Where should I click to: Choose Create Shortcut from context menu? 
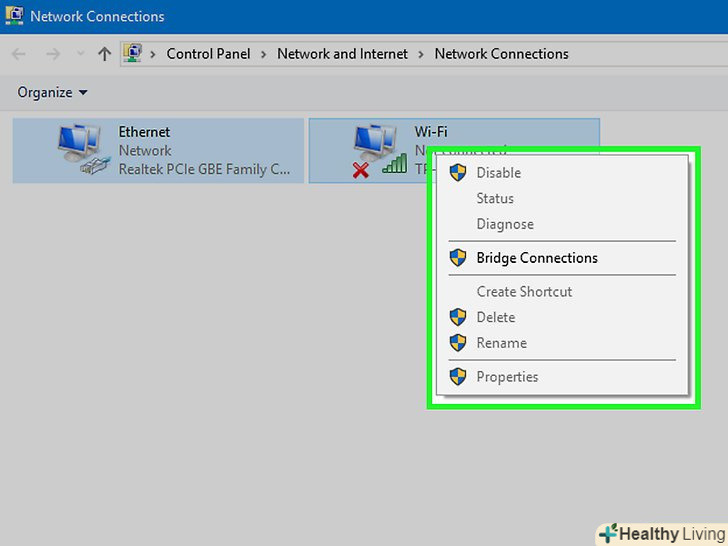coord(562,292)
